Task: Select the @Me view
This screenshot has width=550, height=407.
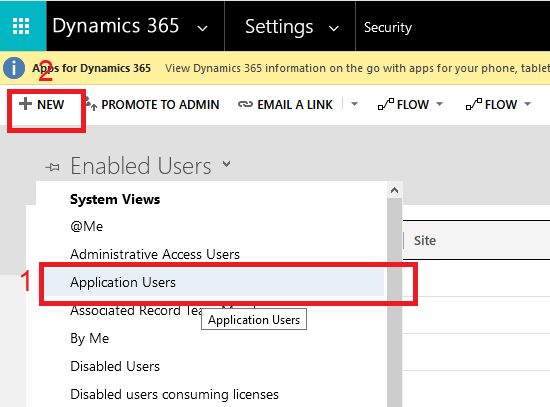Action: (x=87, y=226)
